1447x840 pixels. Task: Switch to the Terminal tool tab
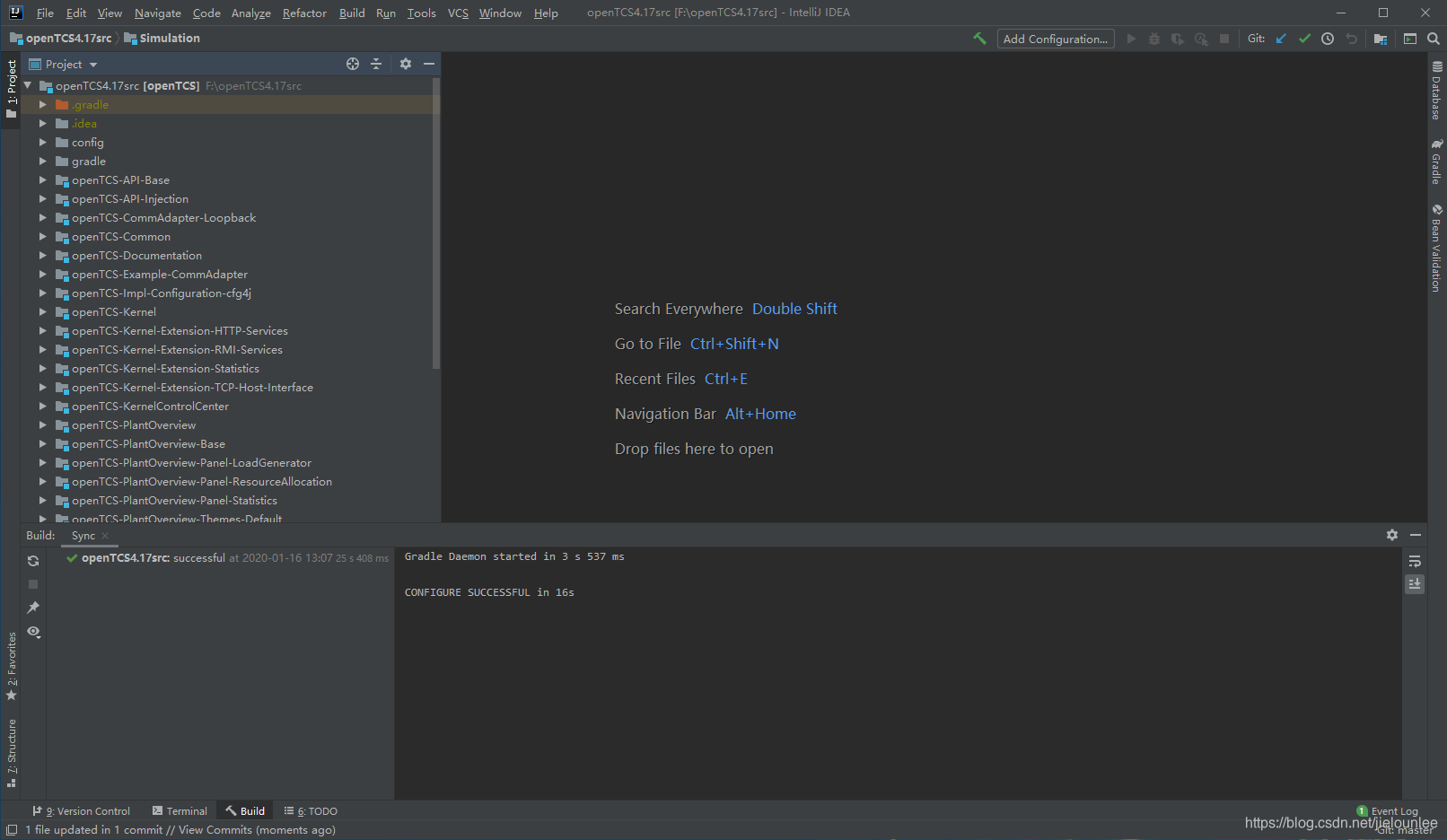click(180, 811)
